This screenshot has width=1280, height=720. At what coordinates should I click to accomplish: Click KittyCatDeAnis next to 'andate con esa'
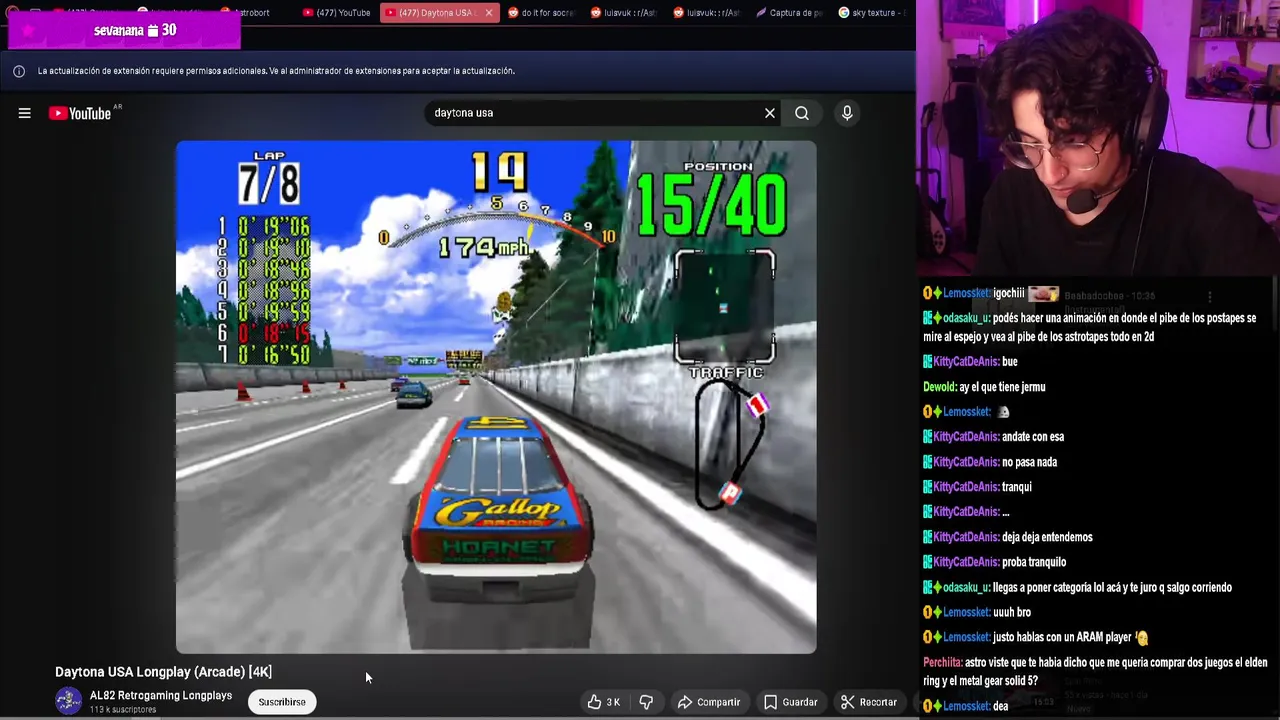(x=966, y=437)
